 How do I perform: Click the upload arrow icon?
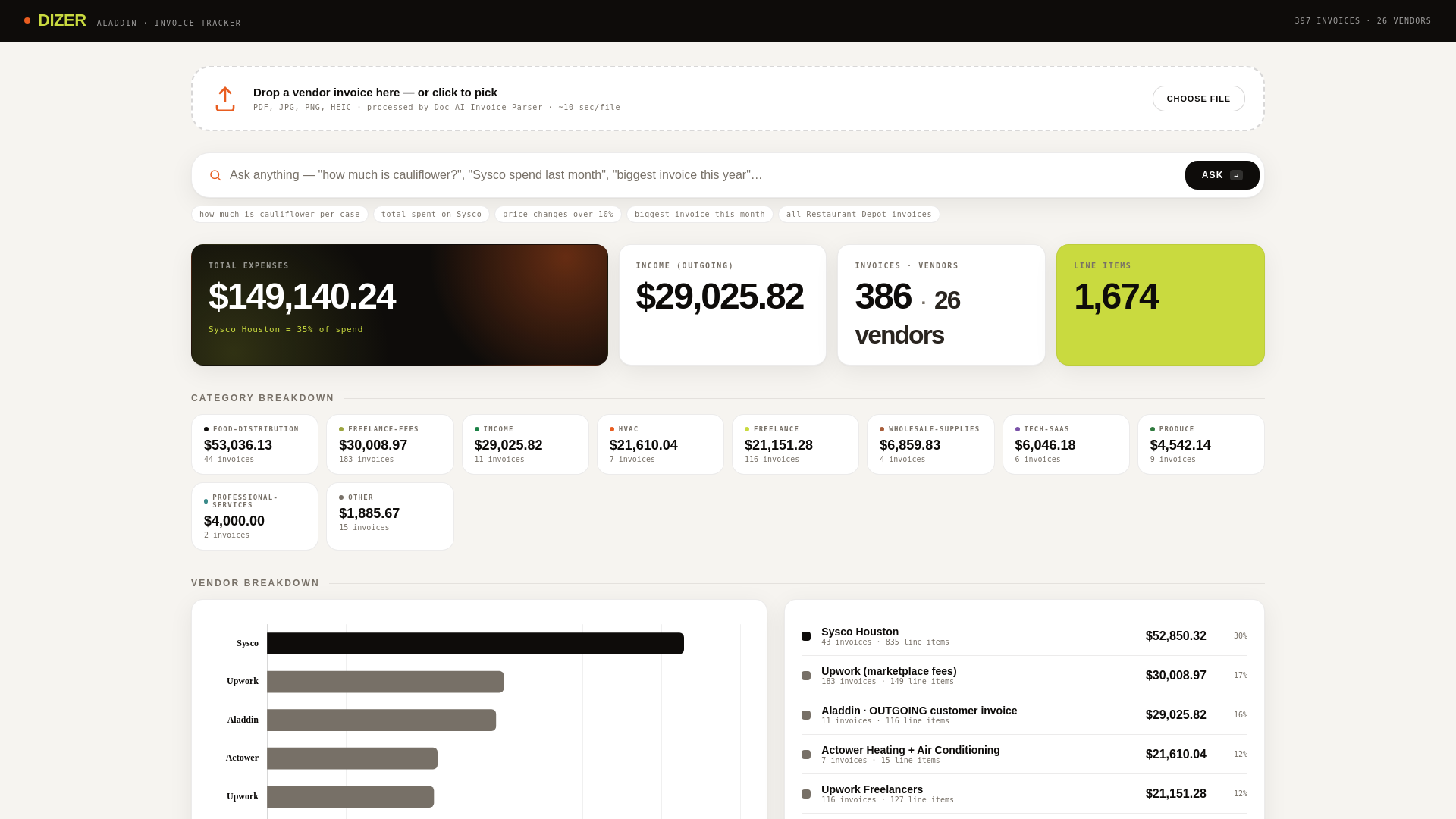coord(225,99)
